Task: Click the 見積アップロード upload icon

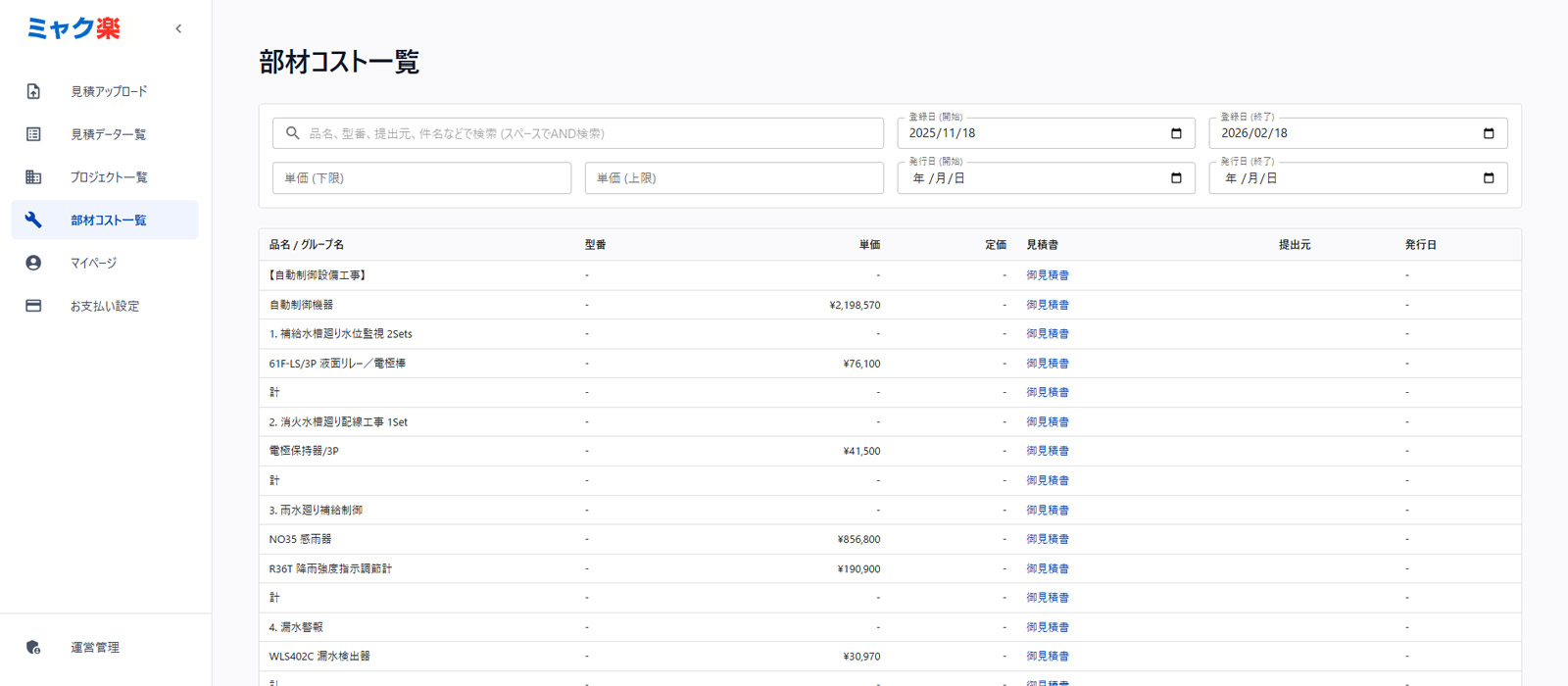Action: point(33,91)
